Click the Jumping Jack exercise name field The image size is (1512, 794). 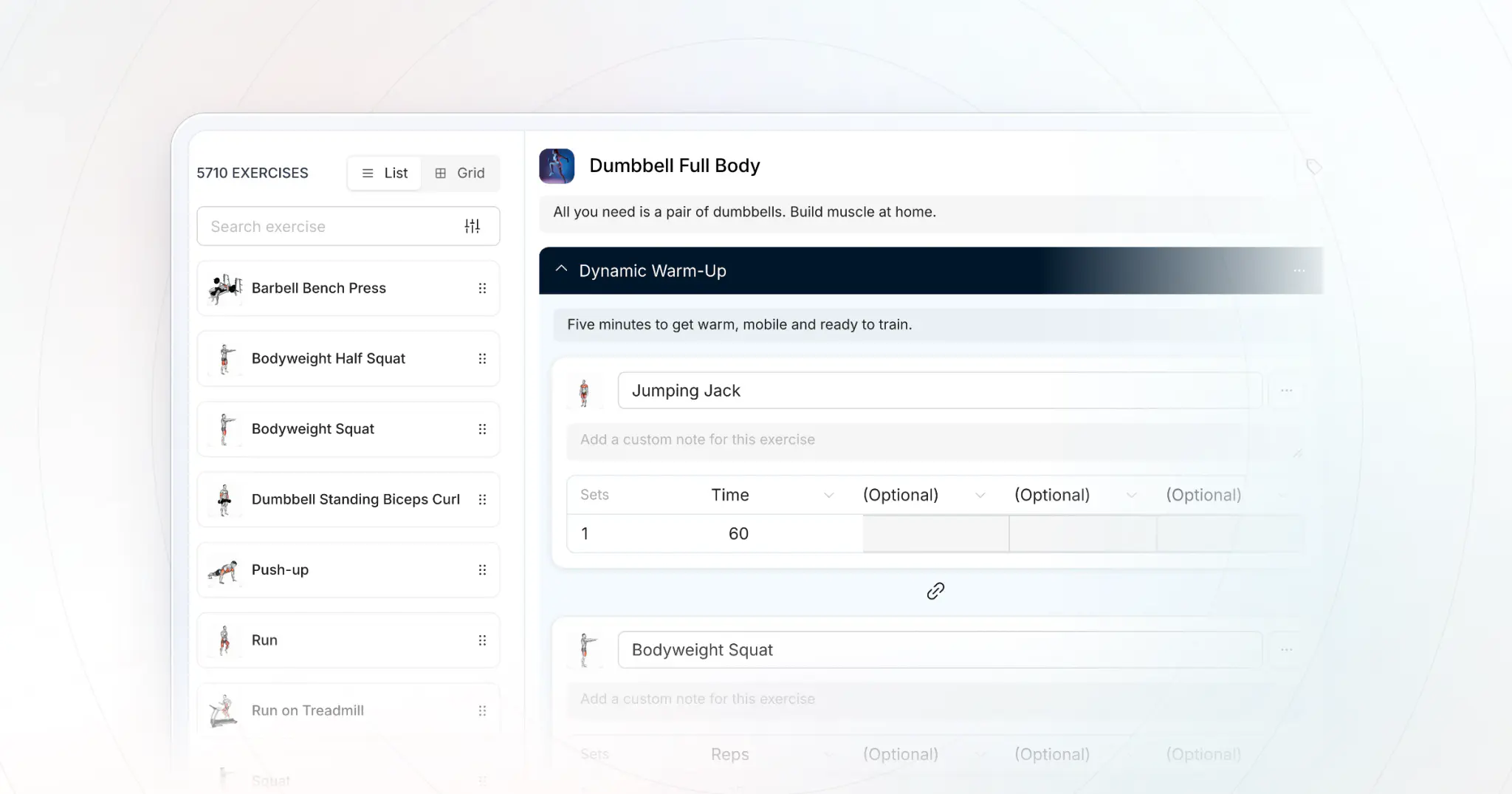click(x=940, y=390)
